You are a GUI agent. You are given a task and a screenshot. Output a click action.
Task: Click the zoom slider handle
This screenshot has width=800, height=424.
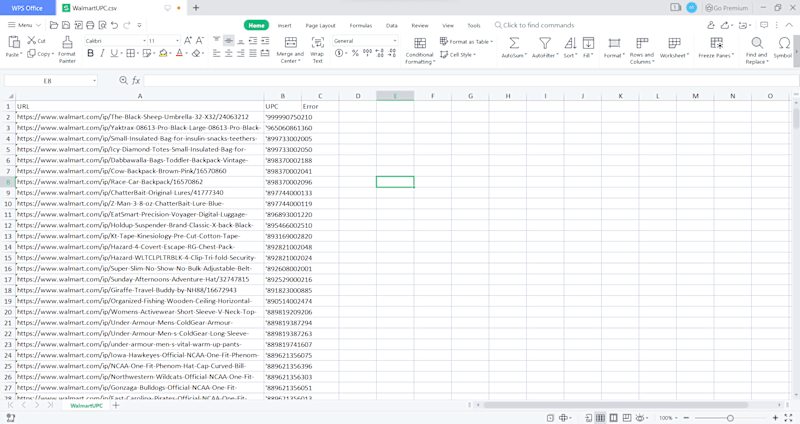730,418
